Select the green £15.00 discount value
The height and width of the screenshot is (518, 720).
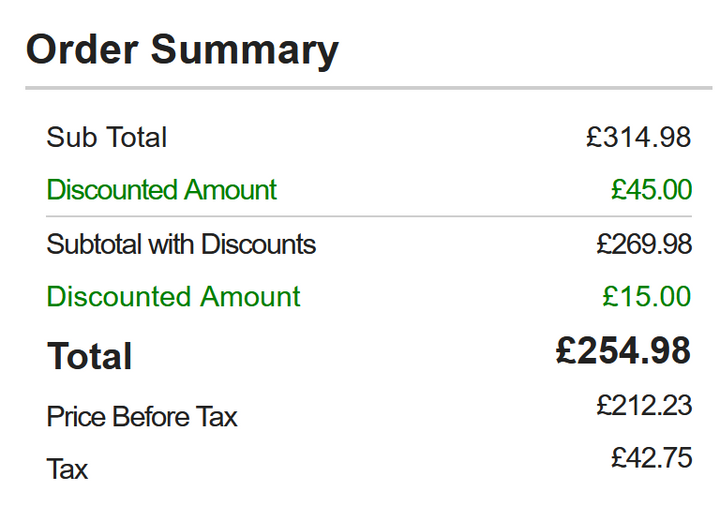click(x=646, y=297)
